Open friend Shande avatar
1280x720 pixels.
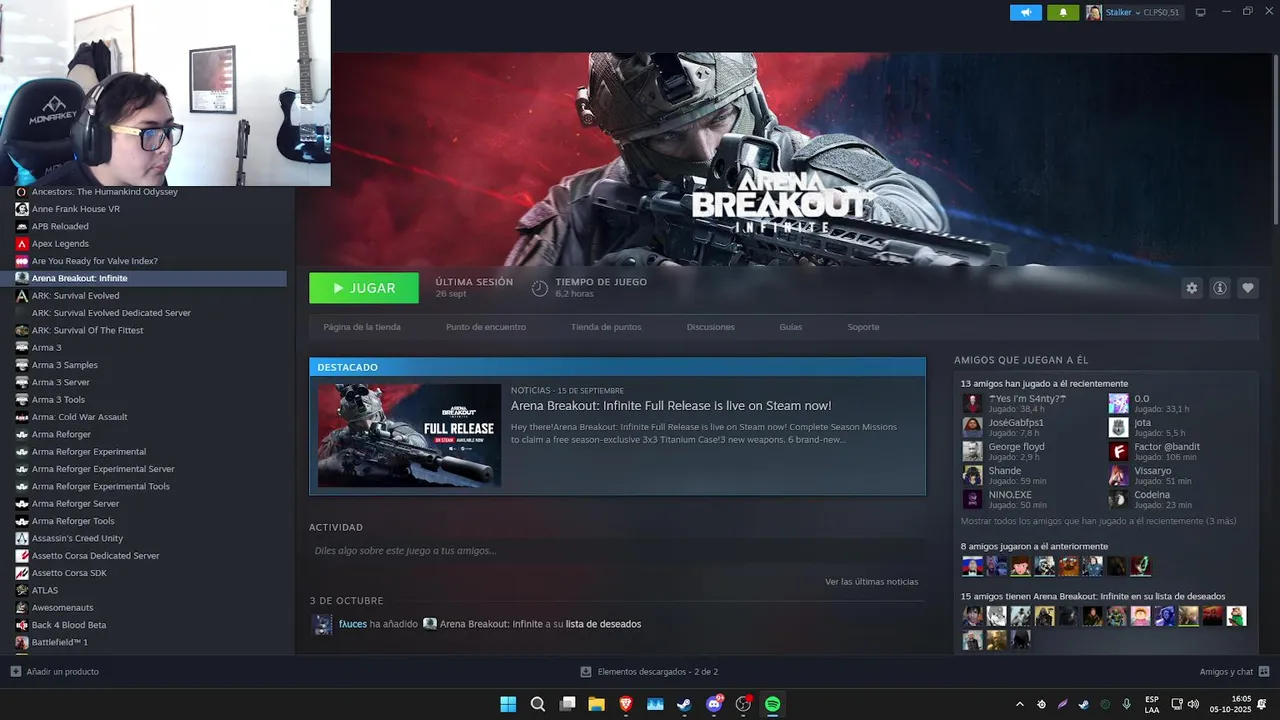pyautogui.click(x=972, y=475)
